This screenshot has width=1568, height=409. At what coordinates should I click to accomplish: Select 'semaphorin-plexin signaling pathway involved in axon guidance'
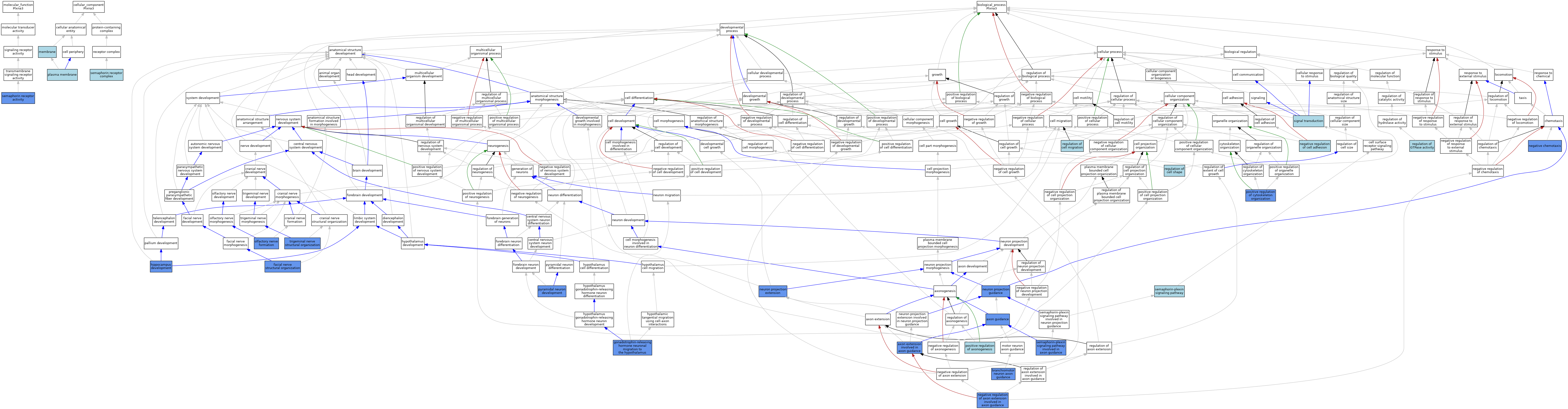(1051, 347)
